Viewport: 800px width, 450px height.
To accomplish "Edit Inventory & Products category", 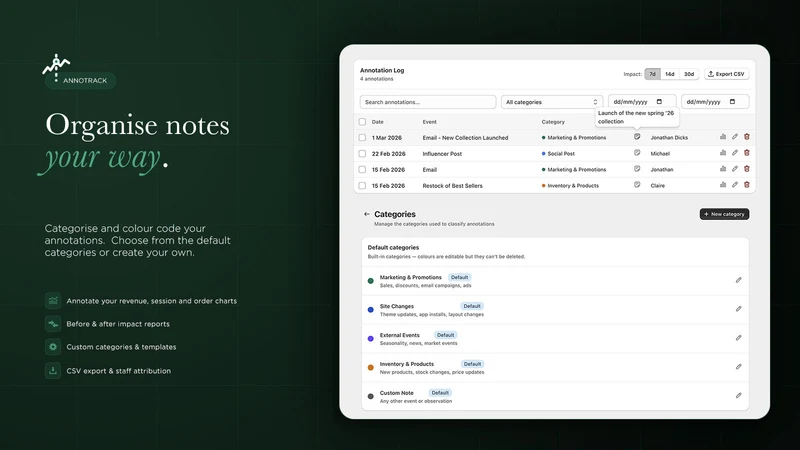I will (738, 366).
